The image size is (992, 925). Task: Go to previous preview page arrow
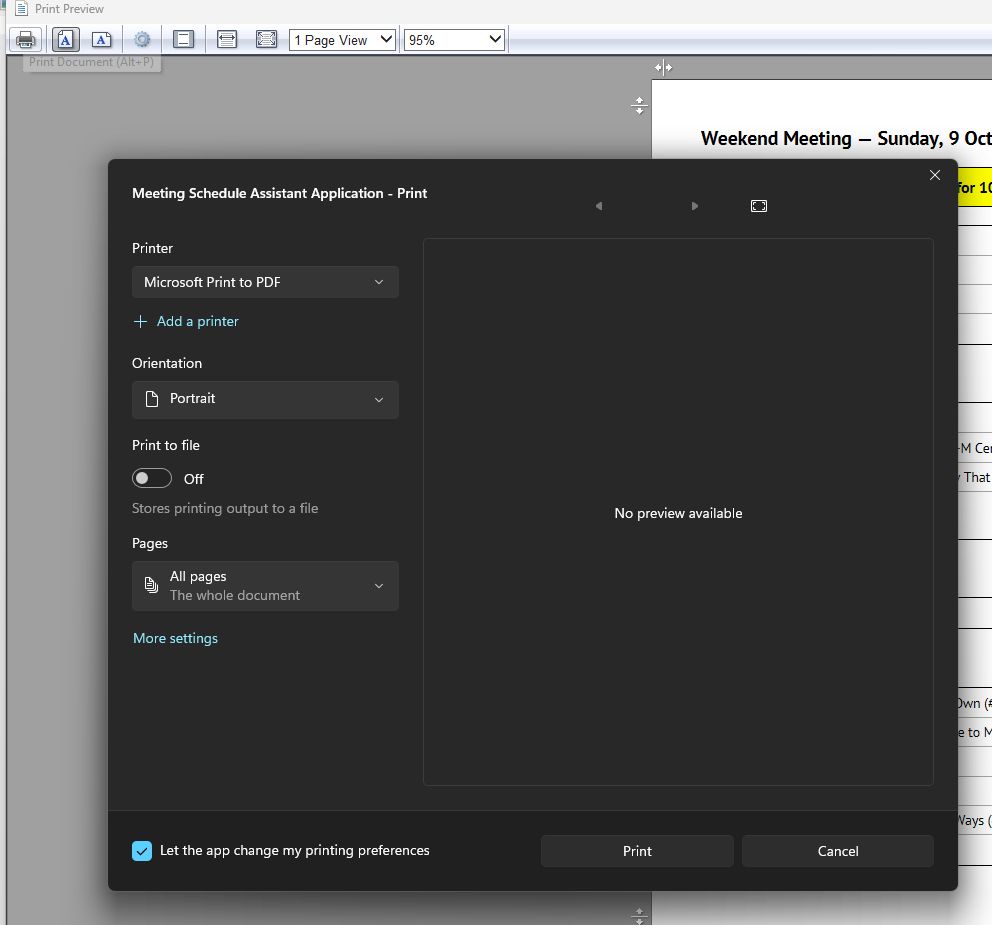(598, 206)
